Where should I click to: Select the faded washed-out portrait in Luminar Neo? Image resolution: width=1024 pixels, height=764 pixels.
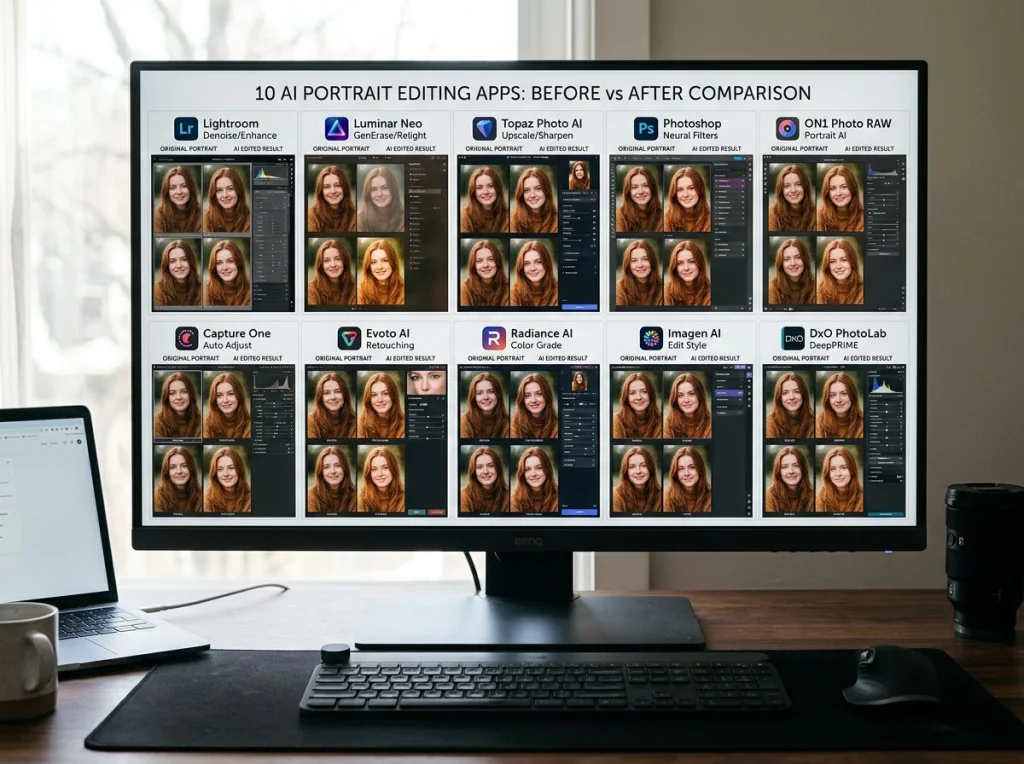point(380,198)
